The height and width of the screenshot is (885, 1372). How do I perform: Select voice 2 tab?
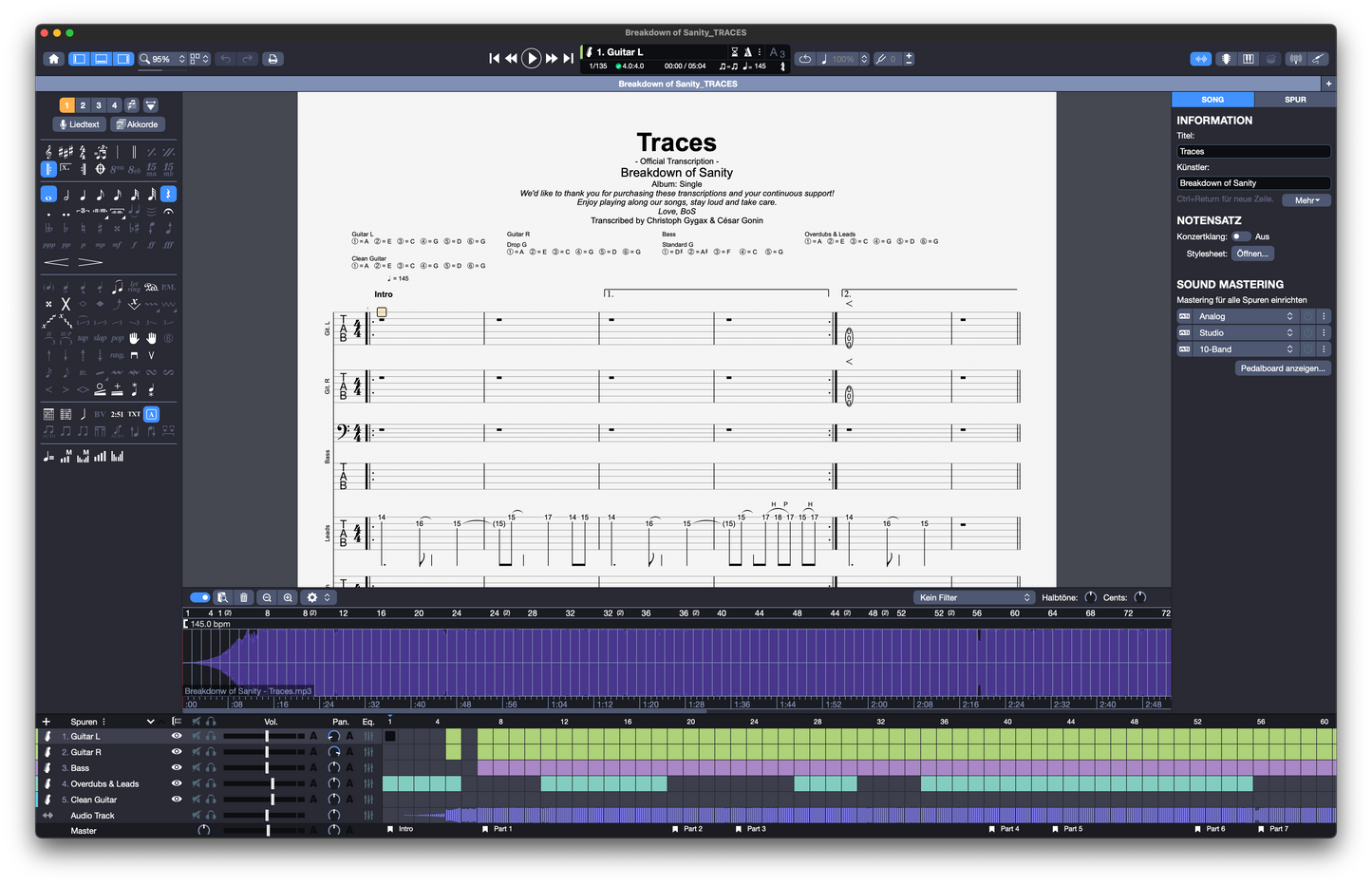coord(83,105)
